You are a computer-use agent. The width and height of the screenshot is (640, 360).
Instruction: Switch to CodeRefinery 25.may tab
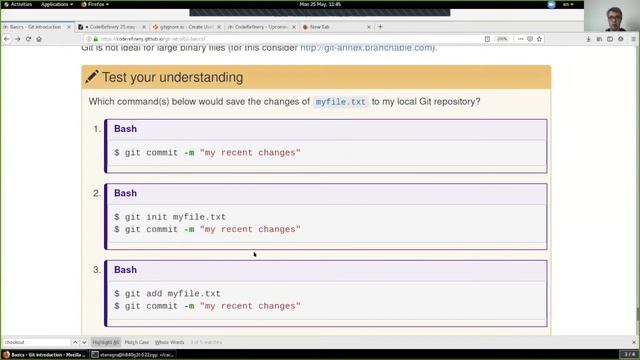click(x=112, y=27)
